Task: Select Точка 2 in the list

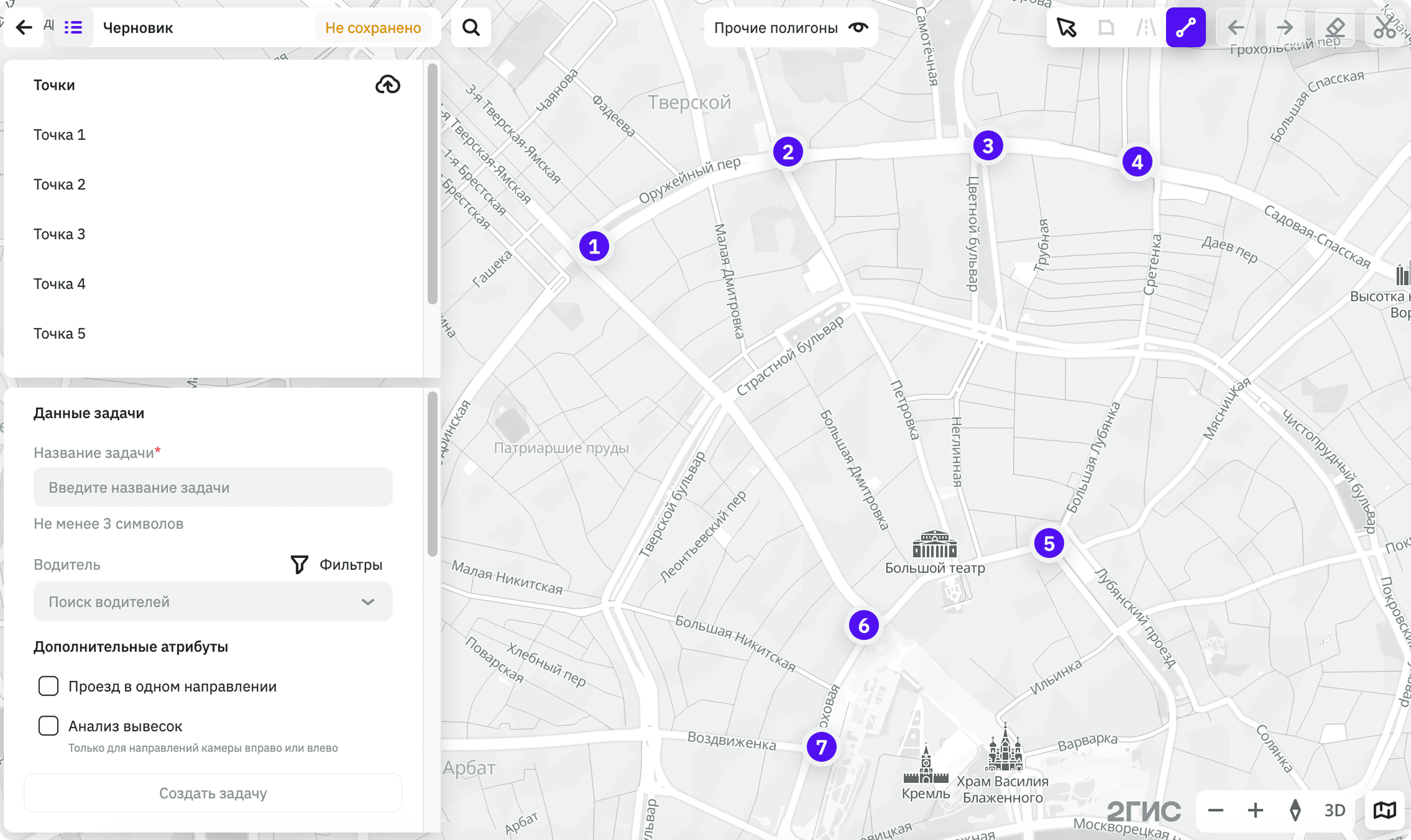Action: pyautogui.click(x=59, y=185)
